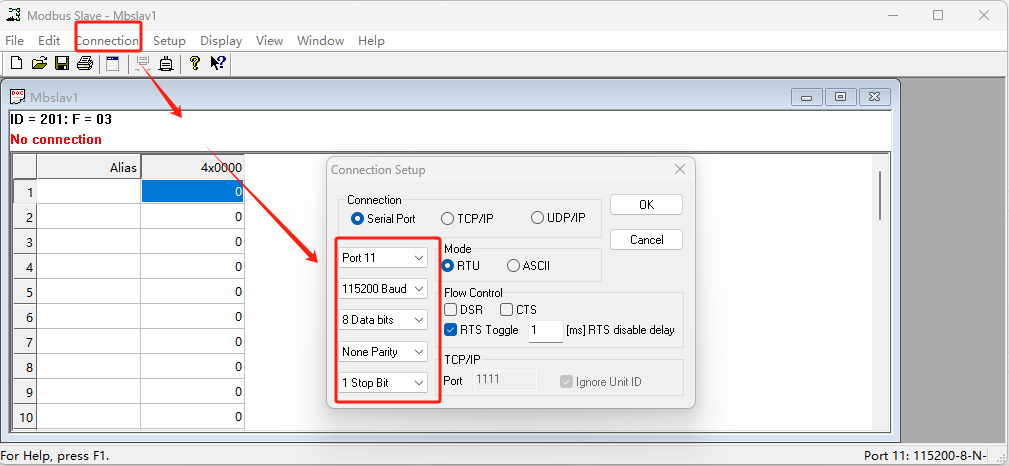1009x466 pixels.
Task: Choose ASCII mode radio button
Action: pyautogui.click(x=514, y=266)
